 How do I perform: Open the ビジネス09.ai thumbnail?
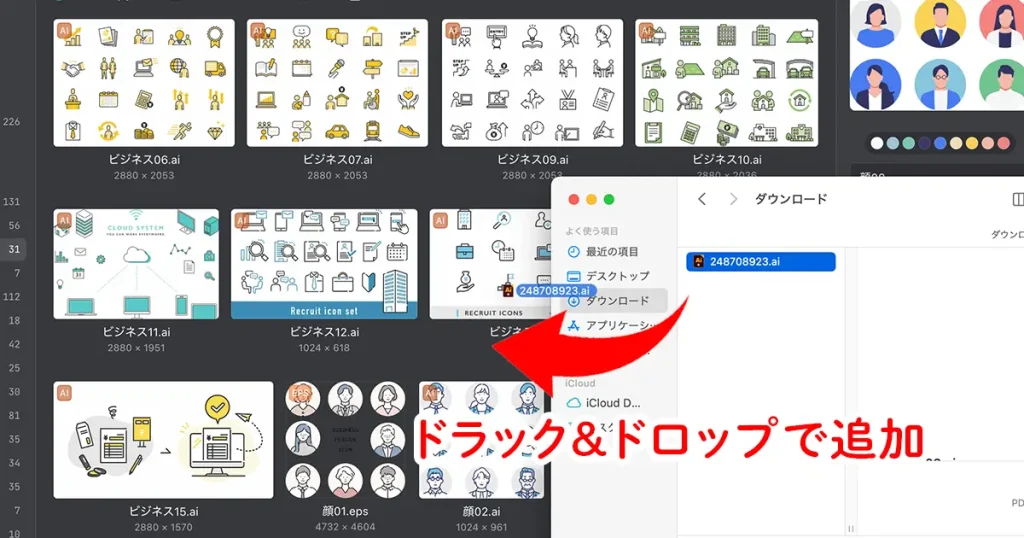tap(532, 83)
